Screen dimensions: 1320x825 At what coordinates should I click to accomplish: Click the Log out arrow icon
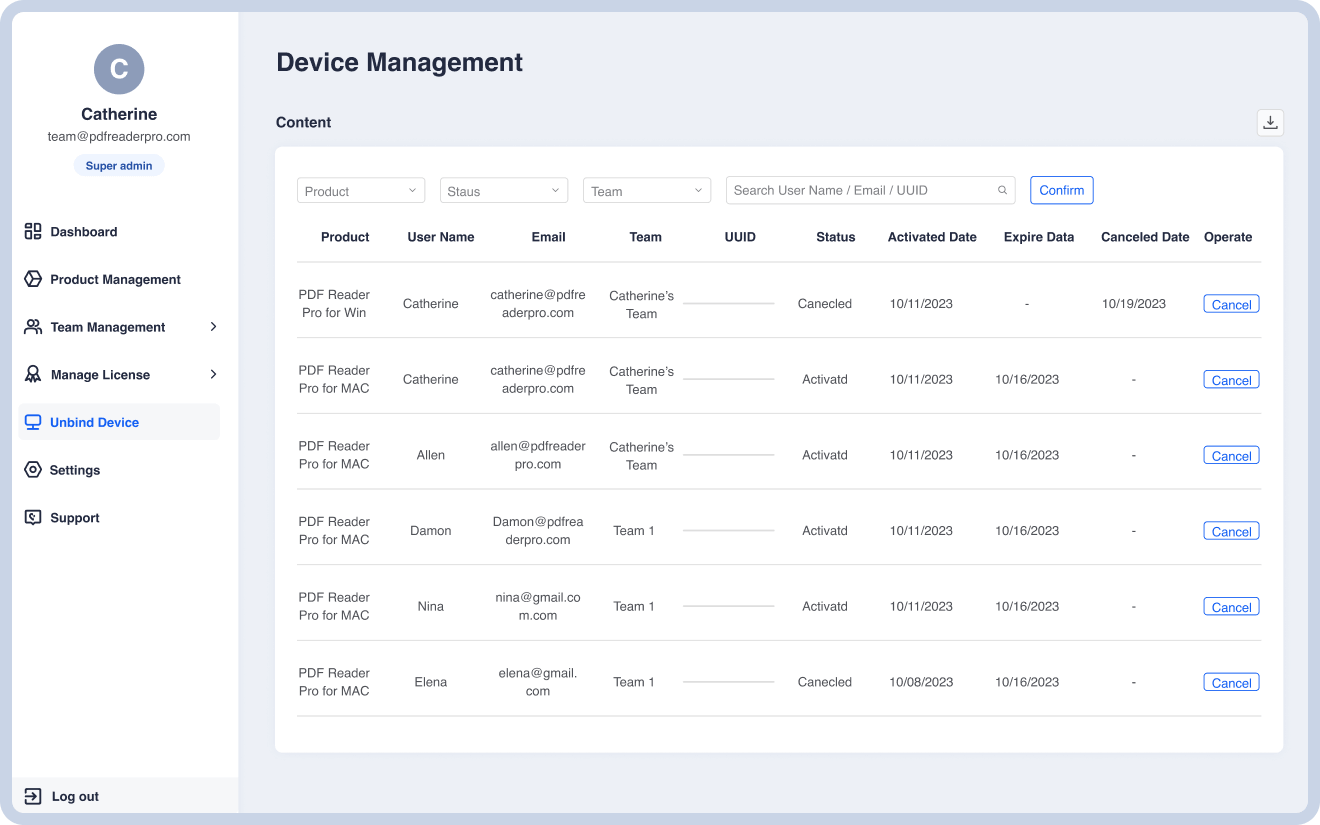(33, 797)
